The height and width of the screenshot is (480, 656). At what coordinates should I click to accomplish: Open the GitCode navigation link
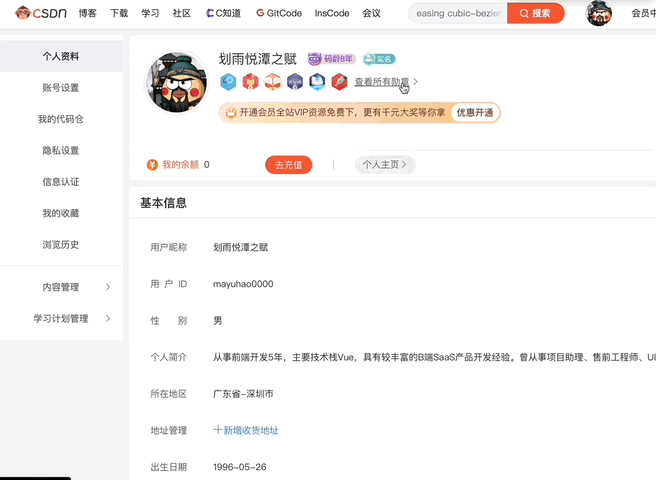point(279,13)
